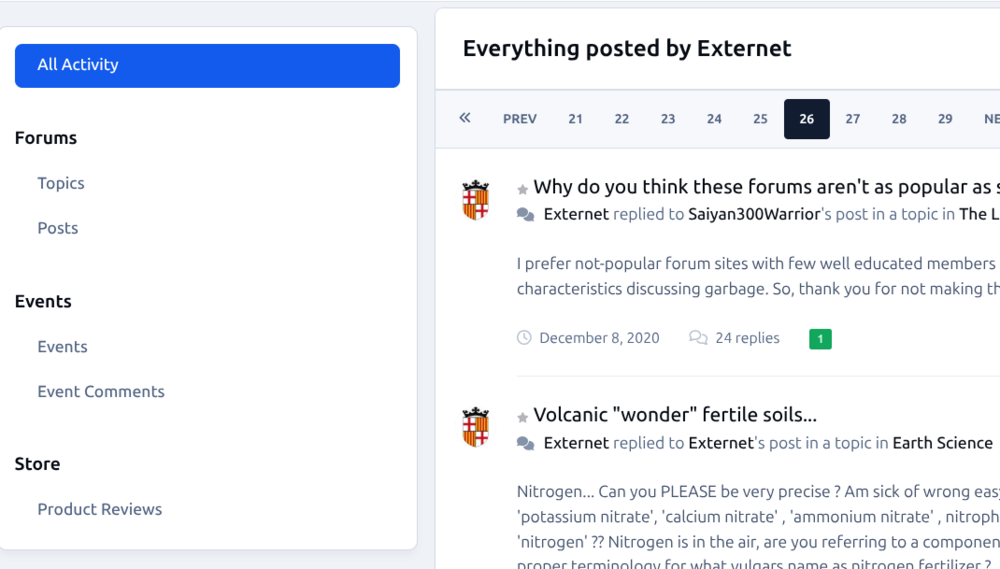Go to PREV page
Screen dimensions: 1000x569
520,119
